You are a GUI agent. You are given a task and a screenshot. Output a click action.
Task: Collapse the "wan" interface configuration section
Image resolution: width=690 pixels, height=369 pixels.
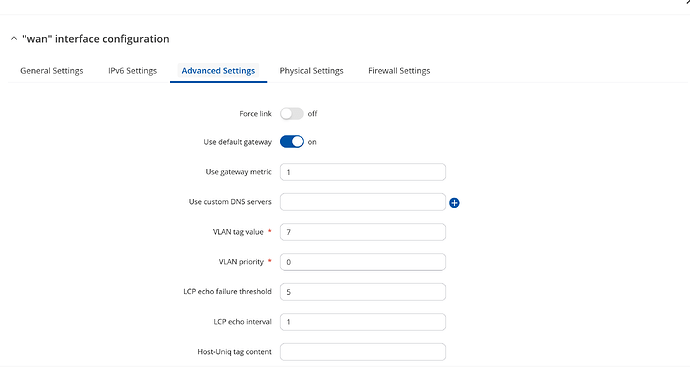(x=14, y=39)
